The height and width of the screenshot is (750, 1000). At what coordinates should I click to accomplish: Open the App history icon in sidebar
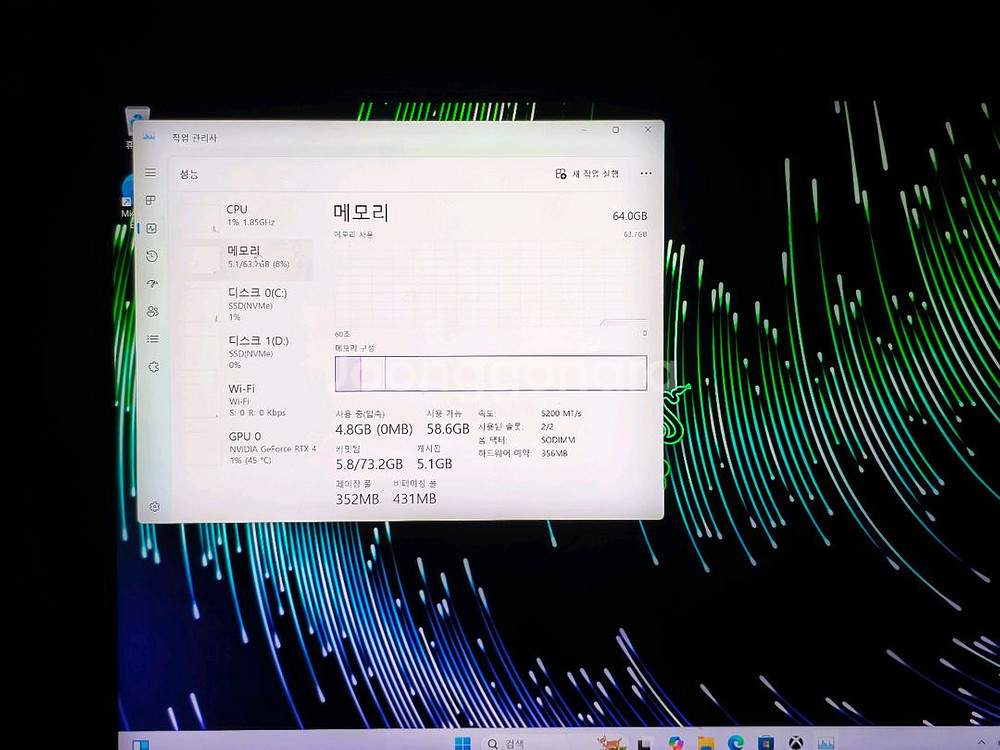pyautogui.click(x=152, y=256)
